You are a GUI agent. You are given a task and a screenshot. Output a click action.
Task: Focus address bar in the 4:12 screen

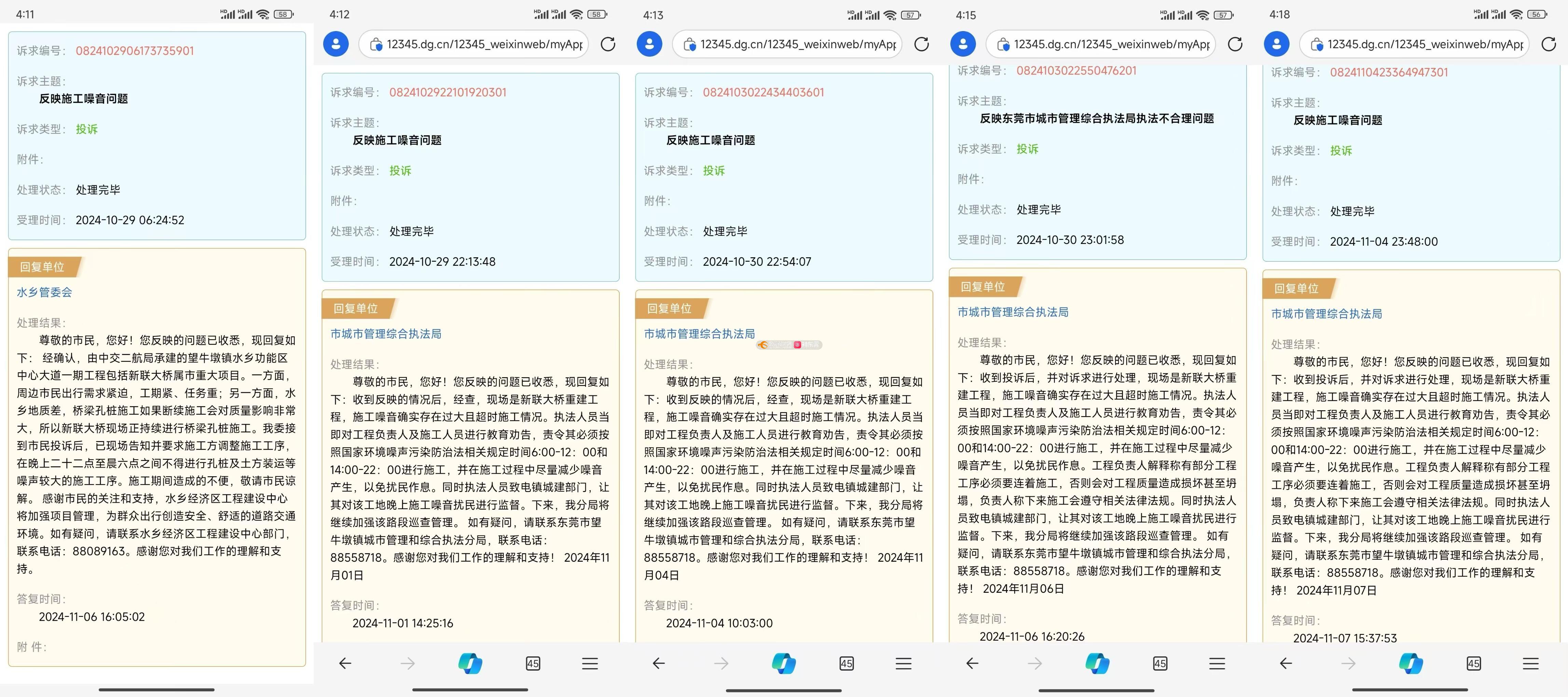(484, 44)
